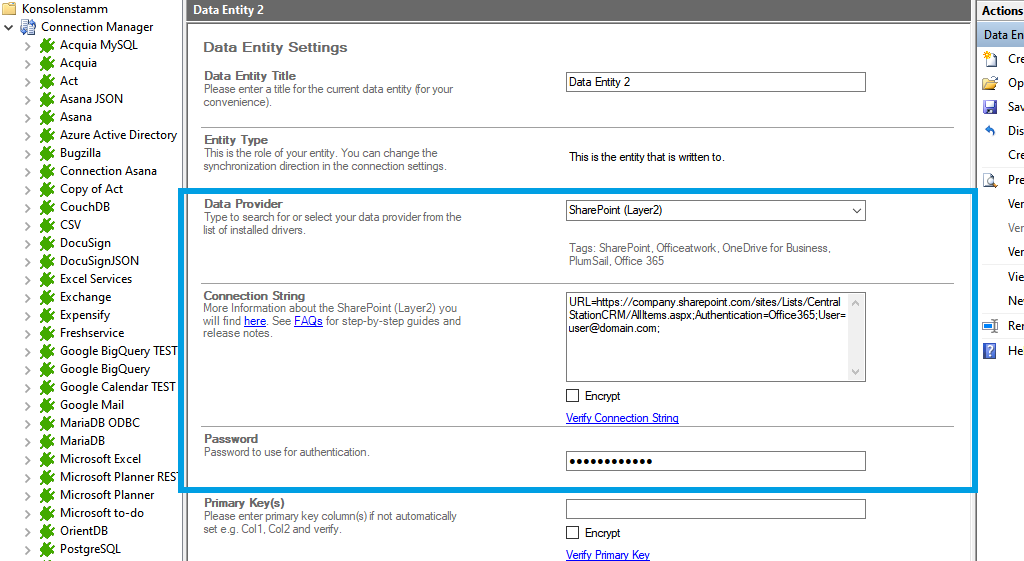This screenshot has width=1024, height=561.
Task: Open the SharePoint (Layer2) data provider dropdown
Action: (x=856, y=211)
